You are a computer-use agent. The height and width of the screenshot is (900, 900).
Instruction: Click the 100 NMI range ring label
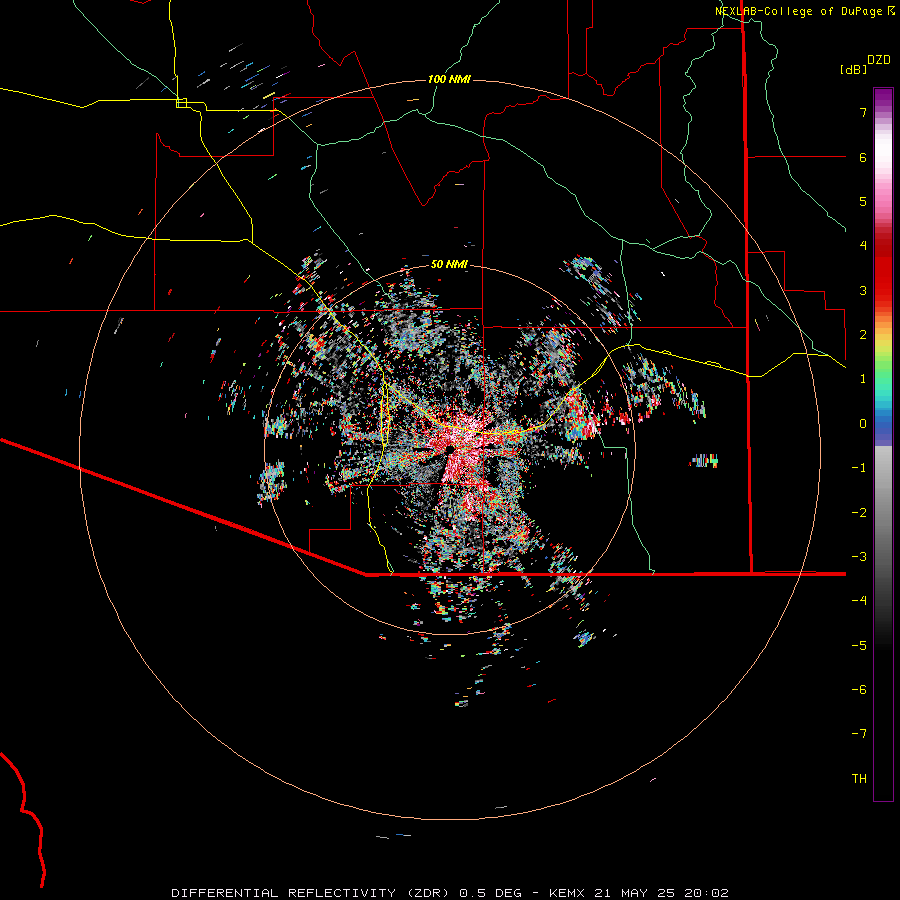(449, 79)
